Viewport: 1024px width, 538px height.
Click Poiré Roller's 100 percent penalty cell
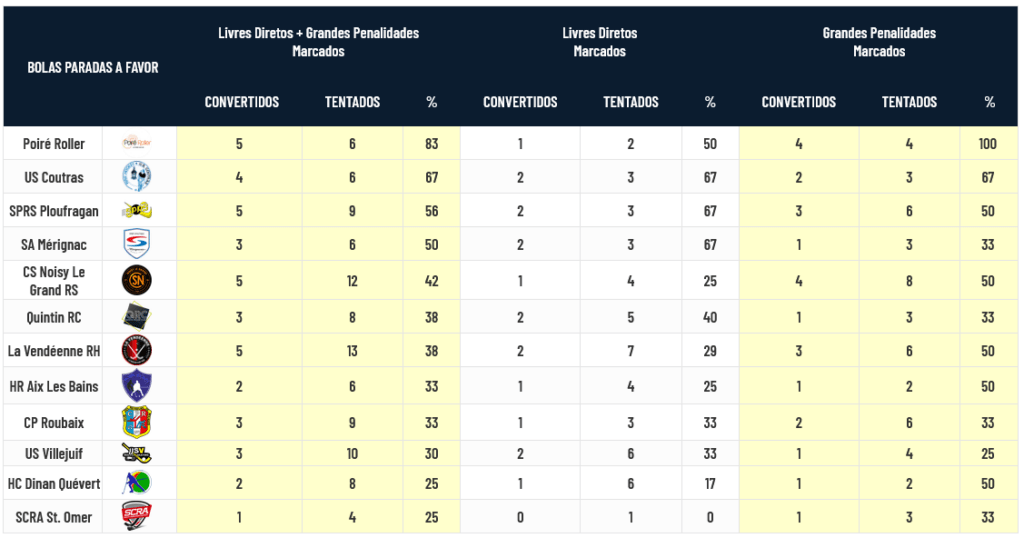pyautogui.click(x=987, y=144)
